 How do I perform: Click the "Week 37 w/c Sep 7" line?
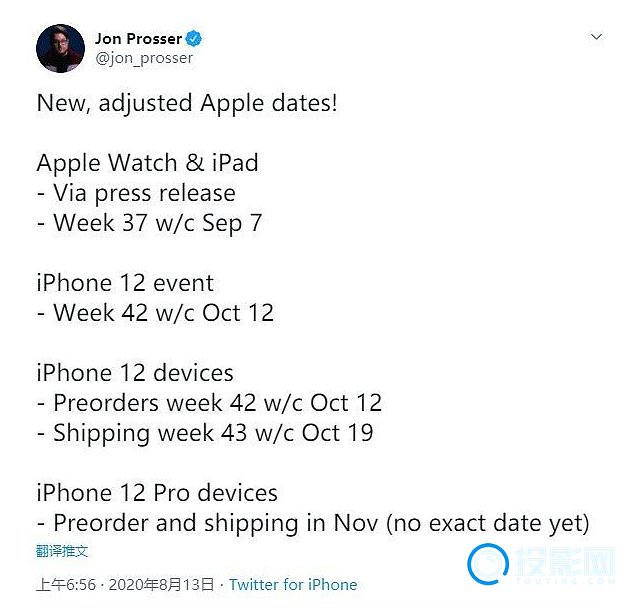[x=149, y=223]
